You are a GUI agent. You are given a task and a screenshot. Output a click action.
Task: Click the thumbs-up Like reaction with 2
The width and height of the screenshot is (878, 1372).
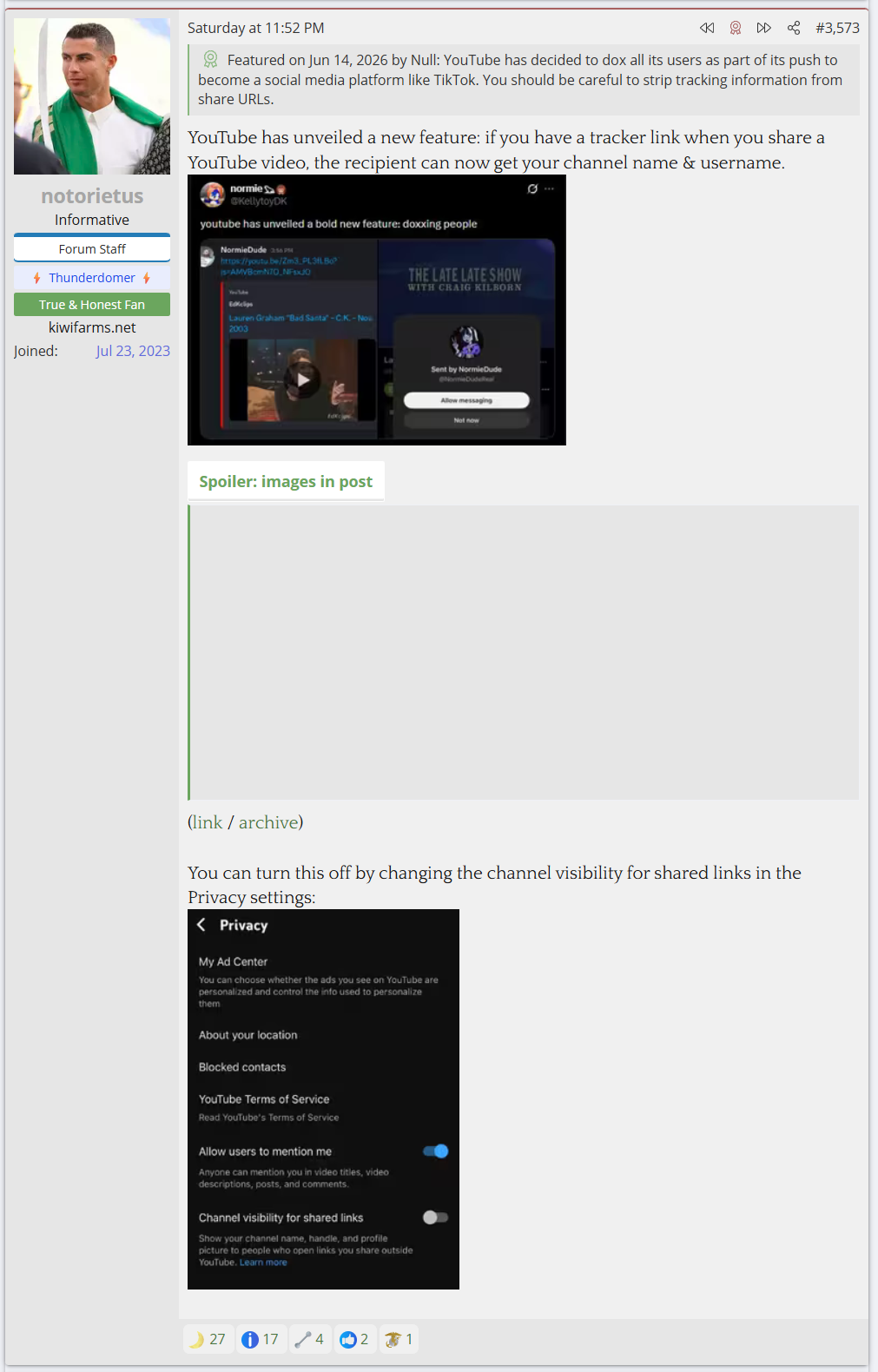(354, 1339)
